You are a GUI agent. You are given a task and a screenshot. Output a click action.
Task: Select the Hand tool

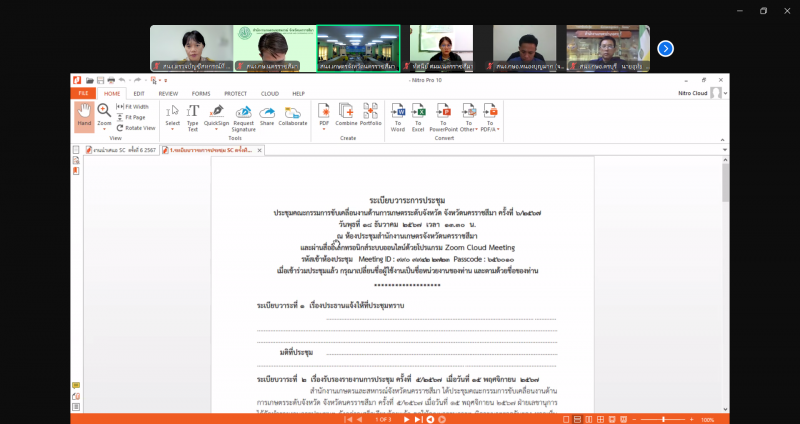(x=84, y=117)
